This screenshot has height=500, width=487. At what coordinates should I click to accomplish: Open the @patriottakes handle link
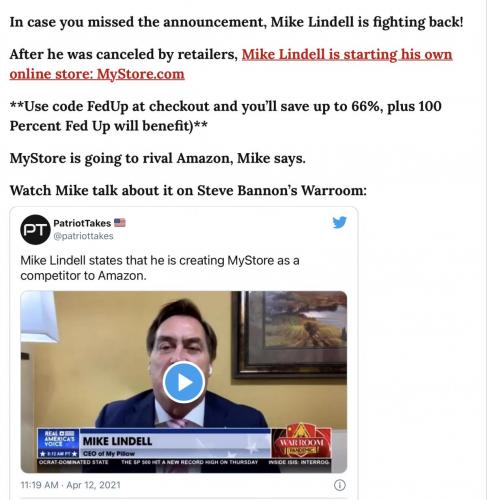coord(83,236)
